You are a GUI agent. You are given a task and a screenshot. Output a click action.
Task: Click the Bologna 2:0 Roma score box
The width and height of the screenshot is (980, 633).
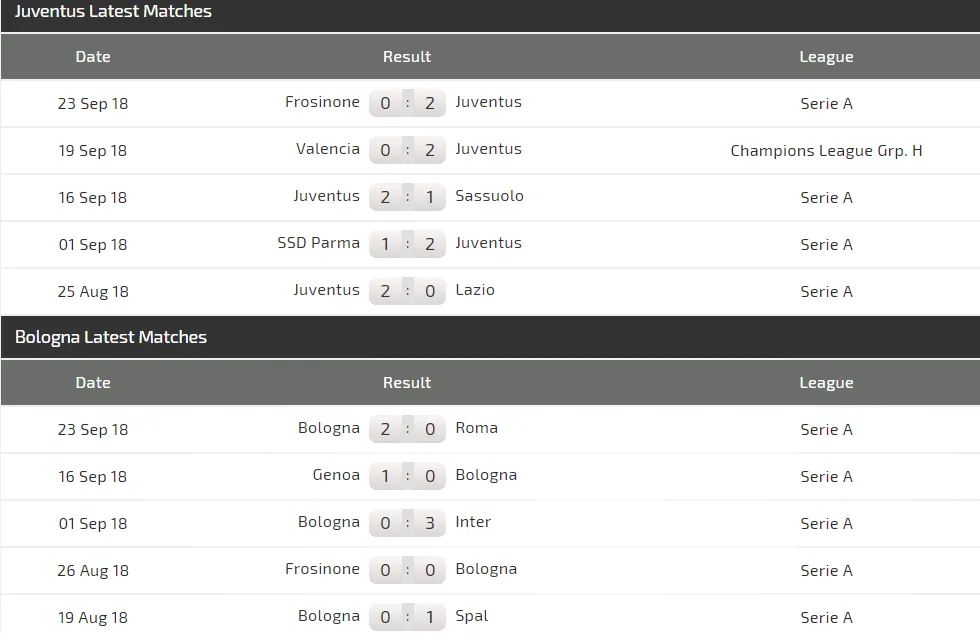408,429
